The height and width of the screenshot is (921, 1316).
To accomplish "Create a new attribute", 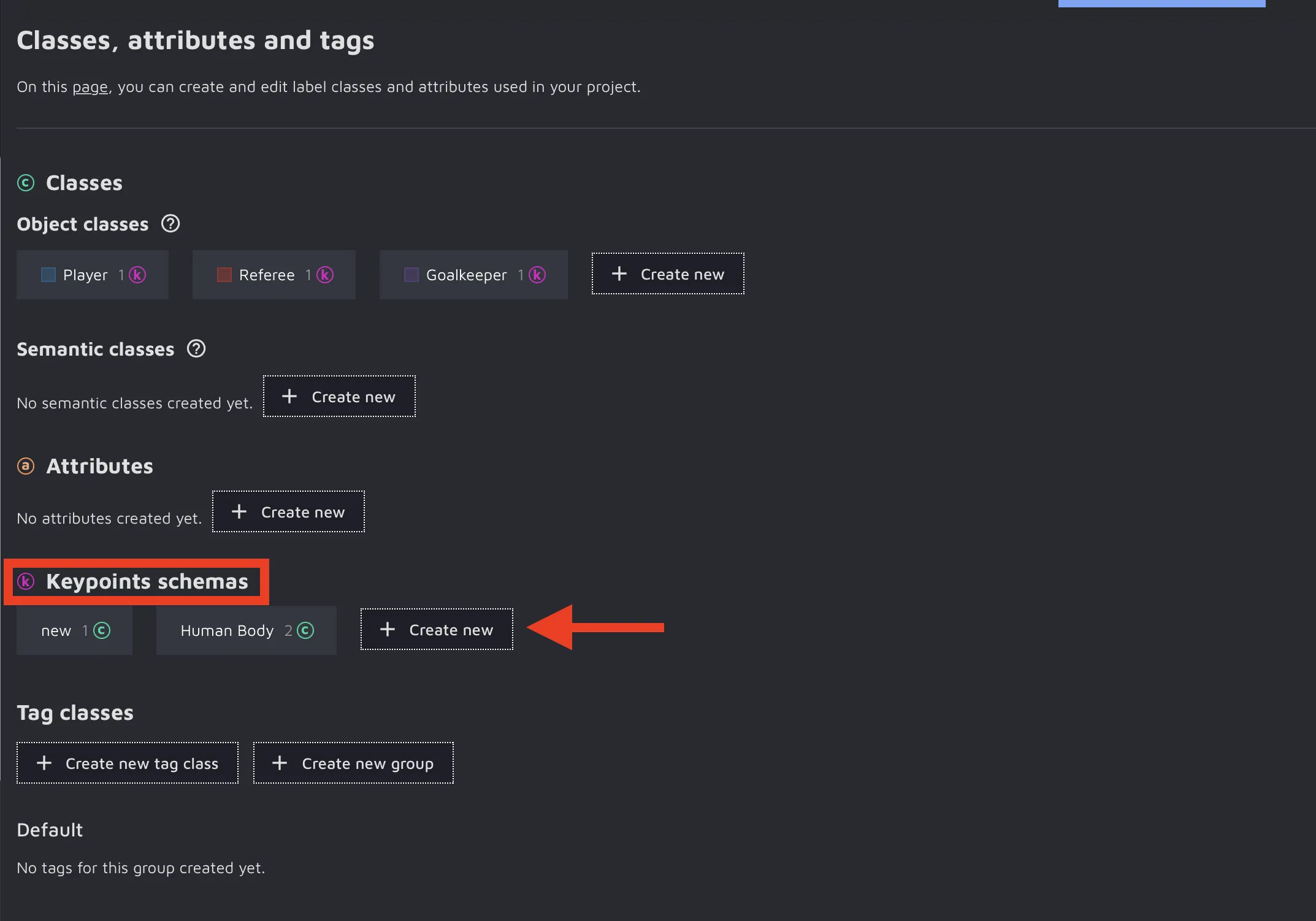I will pyautogui.click(x=288, y=511).
